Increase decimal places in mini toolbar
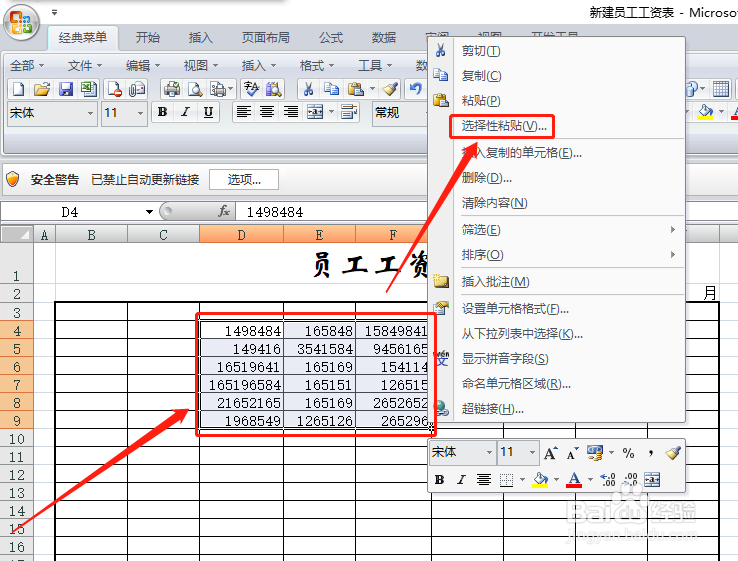Screen dimensions: 738x561 (608, 480)
